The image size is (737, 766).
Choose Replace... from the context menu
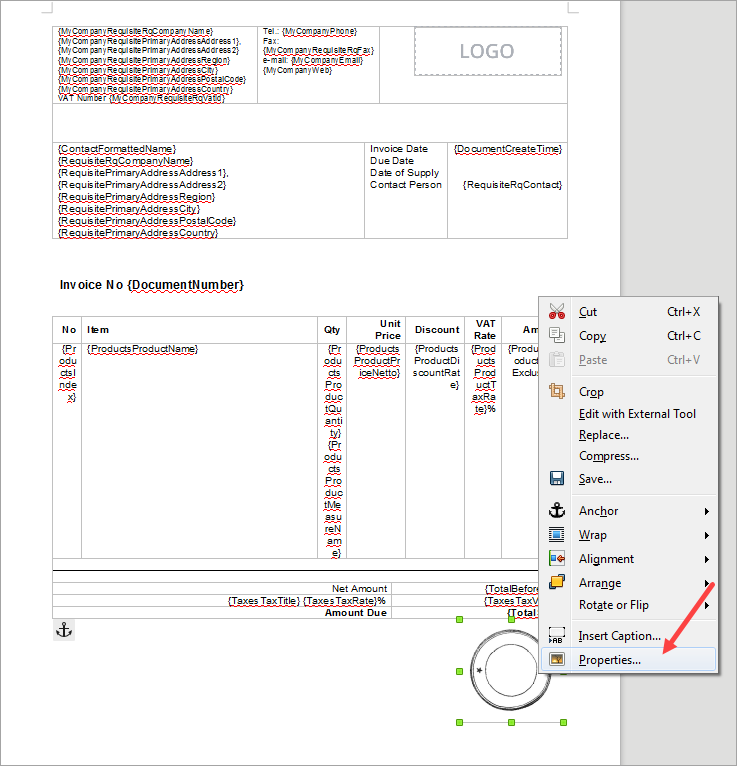[x=629, y=435]
